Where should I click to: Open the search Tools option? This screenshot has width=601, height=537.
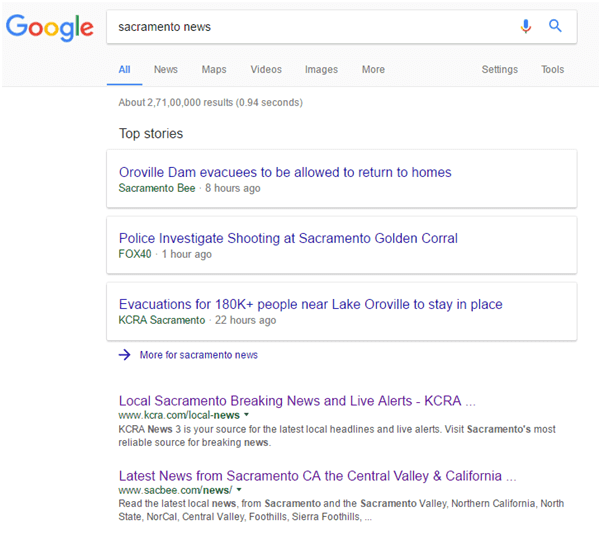click(x=552, y=70)
